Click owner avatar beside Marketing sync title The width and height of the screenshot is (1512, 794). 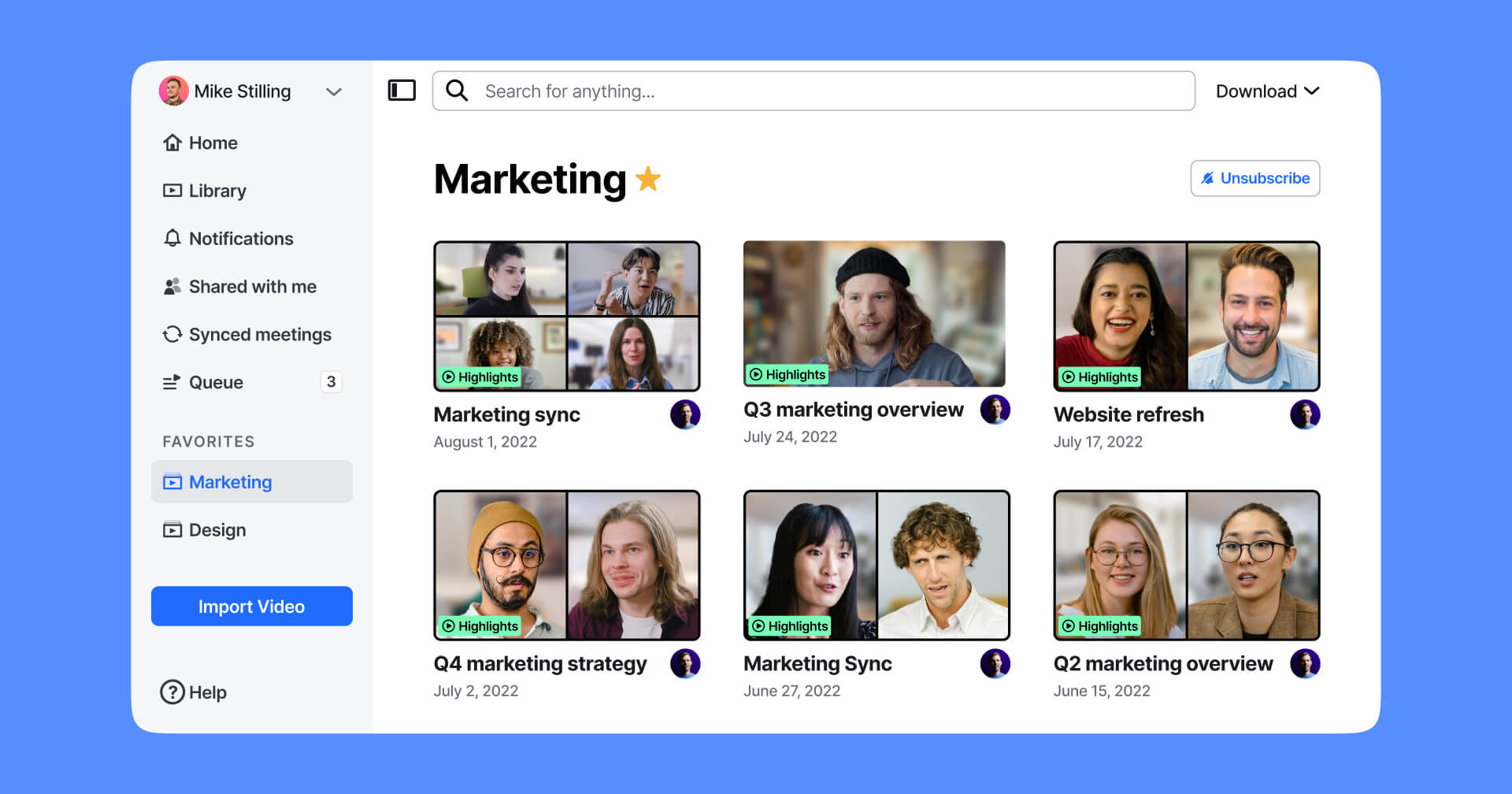(685, 414)
